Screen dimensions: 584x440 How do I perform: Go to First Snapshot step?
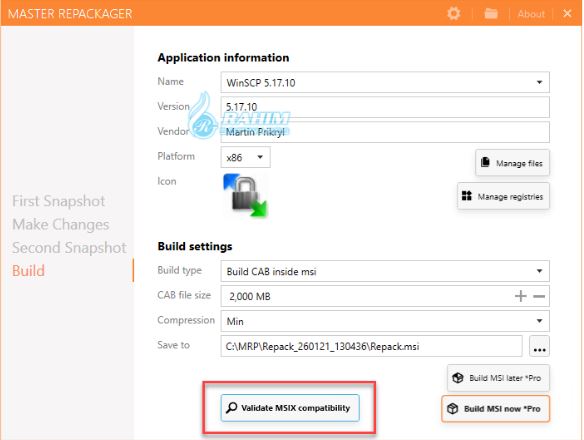(x=58, y=201)
